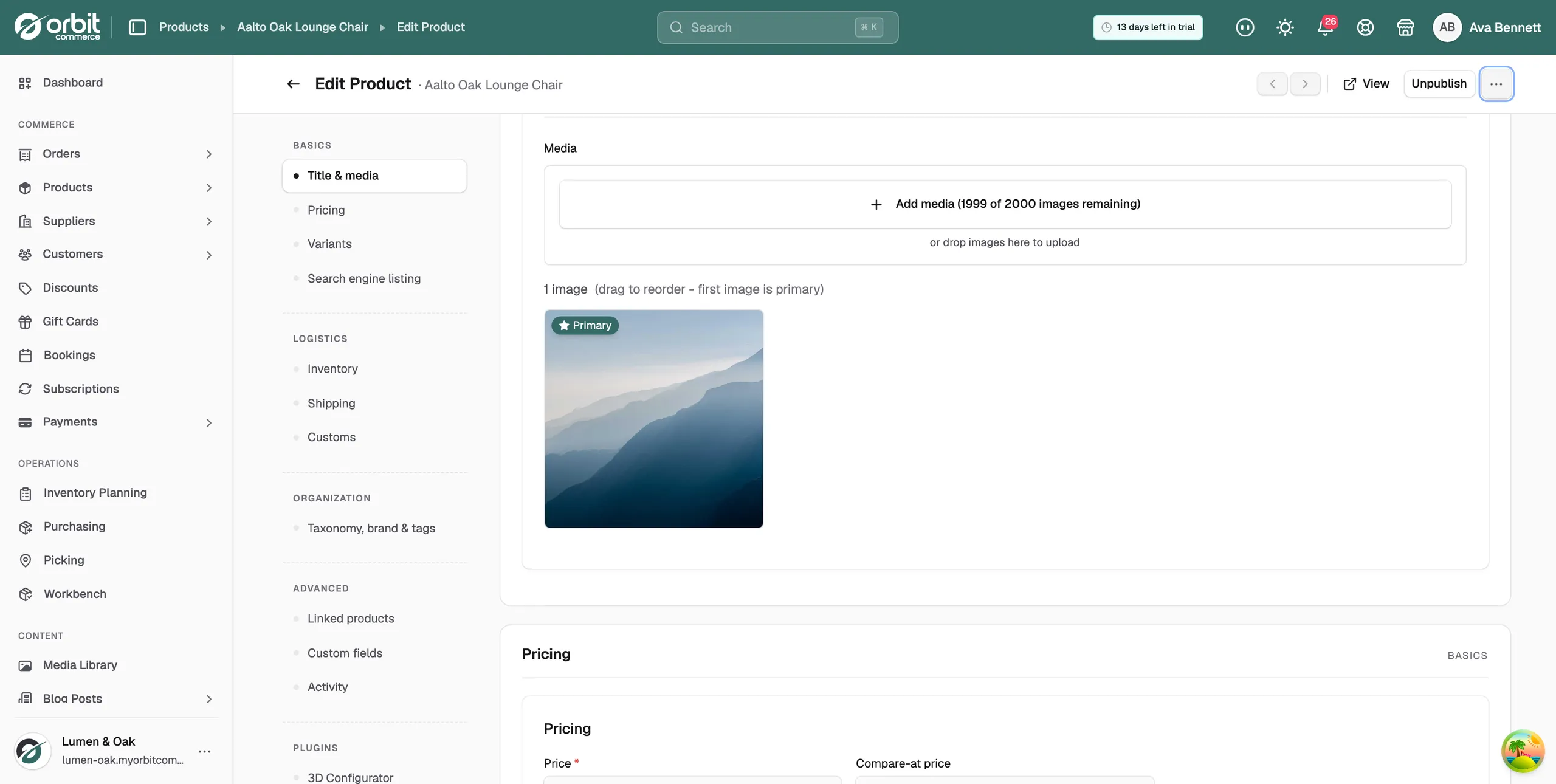Open the storefront icon in header
Image resolution: width=1556 pixels, height=784 pixels.
coord(1405,27)
